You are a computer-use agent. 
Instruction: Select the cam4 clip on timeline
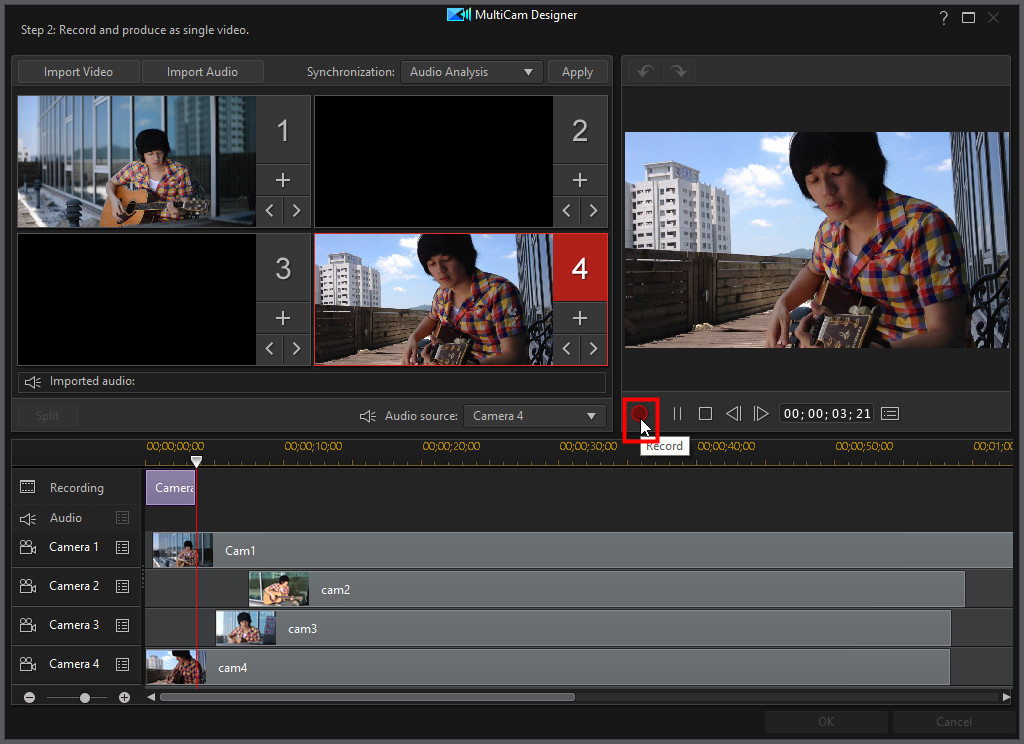(x=548, y=667)
